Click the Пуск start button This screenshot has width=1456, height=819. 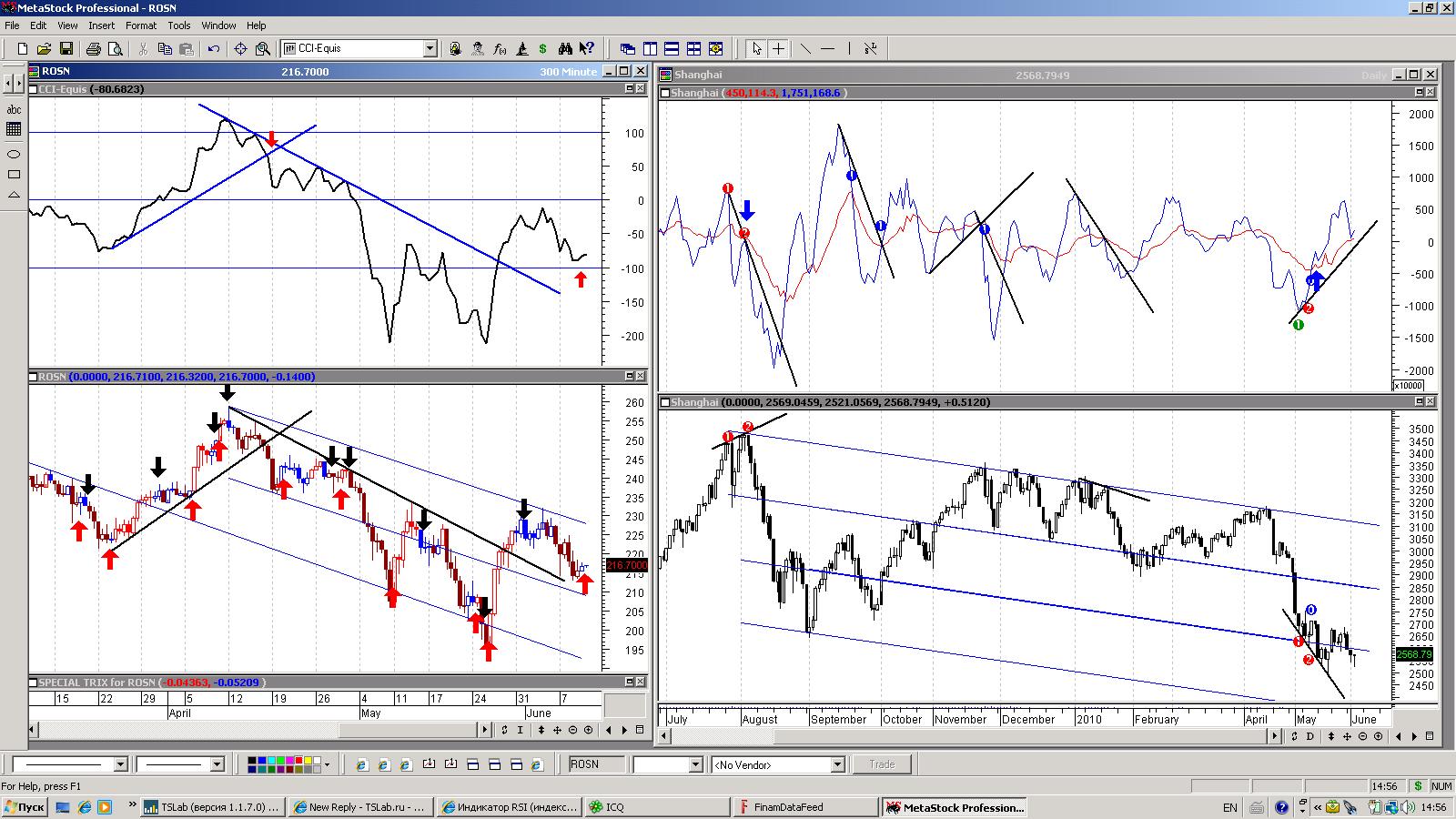(x=24, y=807)
